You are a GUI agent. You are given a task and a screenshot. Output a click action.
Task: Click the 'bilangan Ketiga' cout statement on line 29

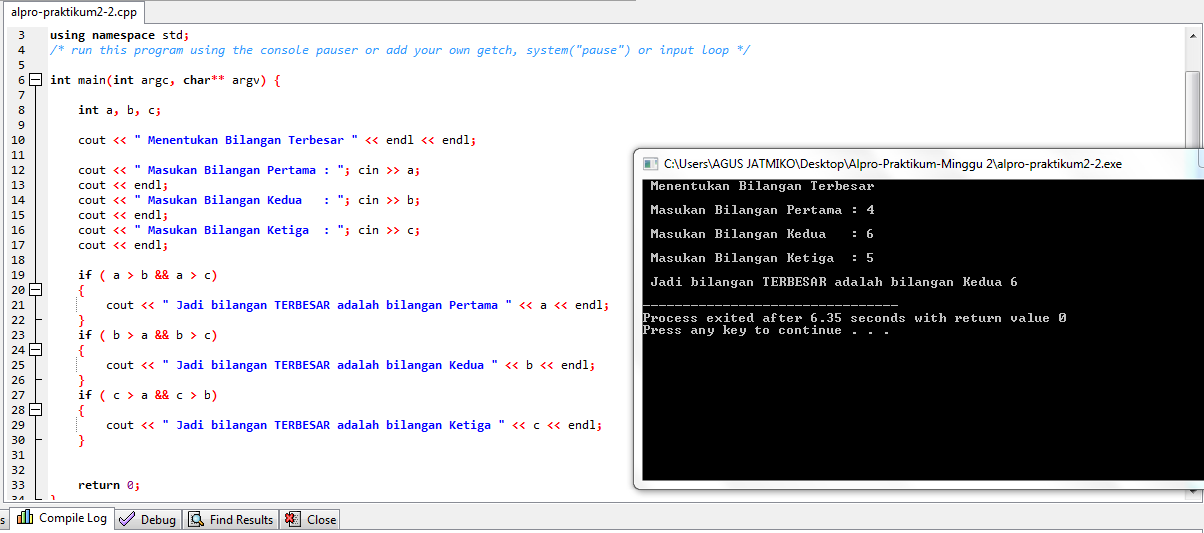coord(354,425)
